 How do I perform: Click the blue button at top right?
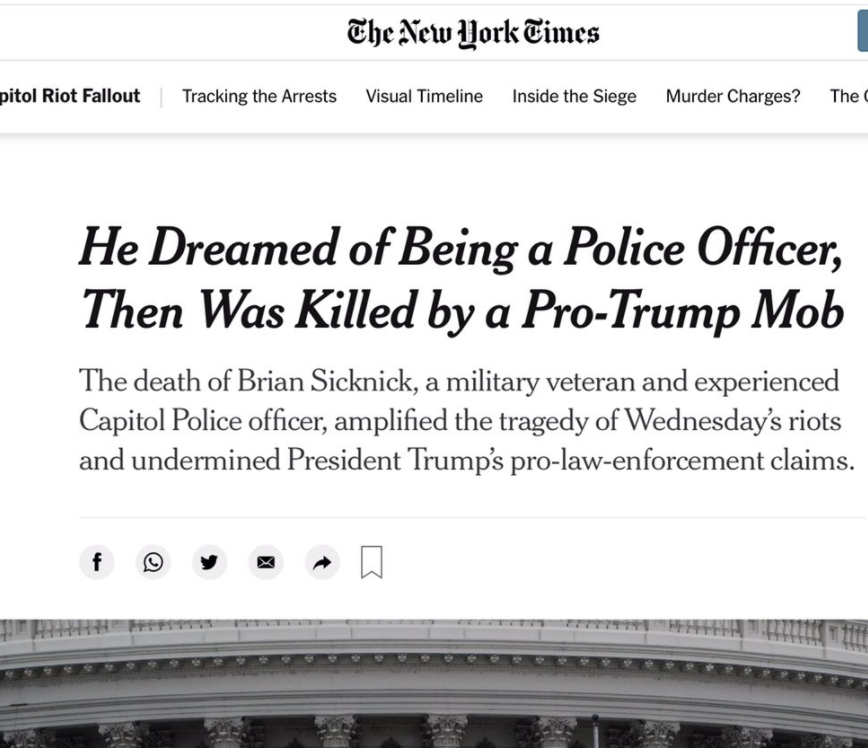863,31
